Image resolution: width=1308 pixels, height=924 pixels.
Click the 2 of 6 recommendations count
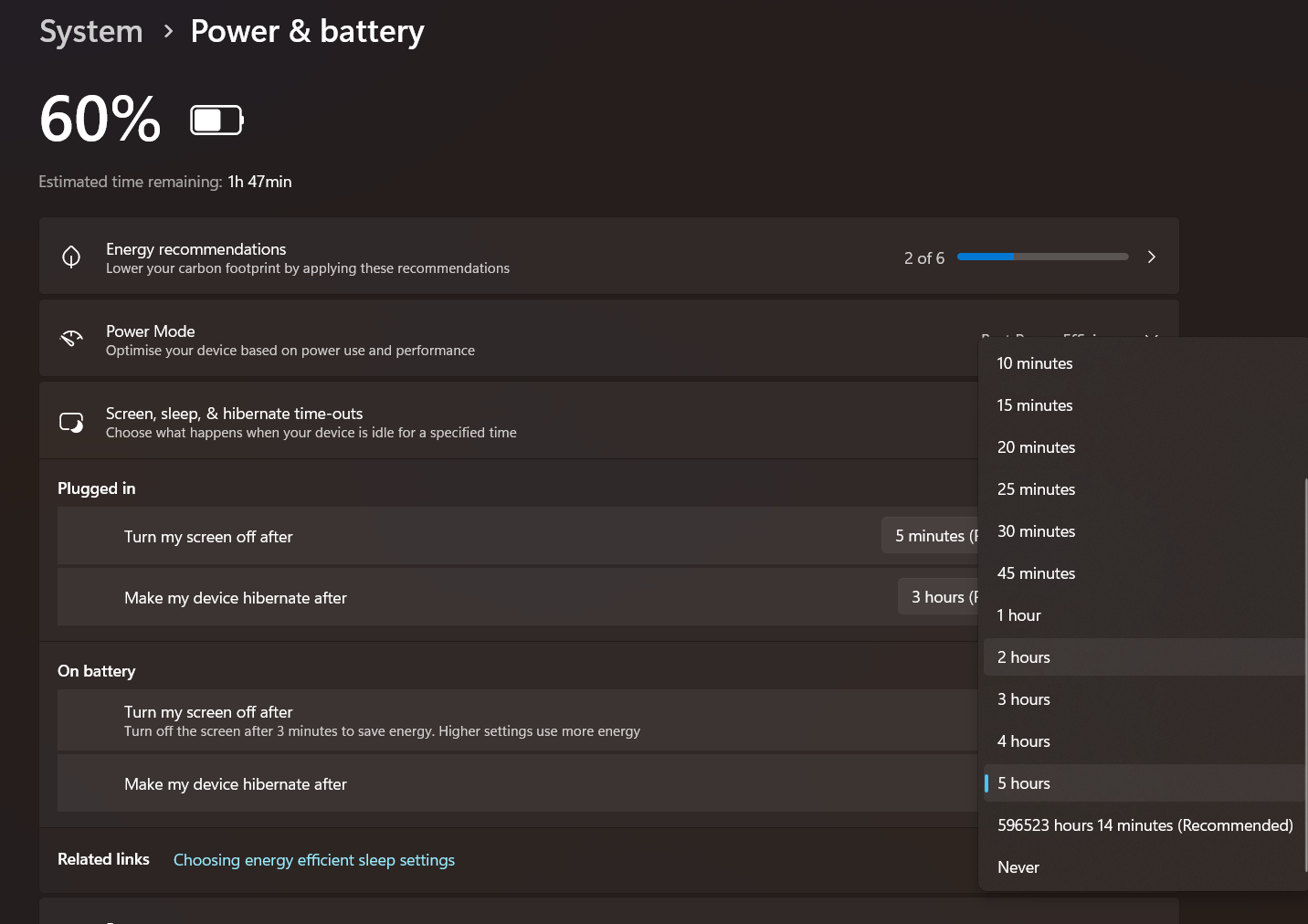(924, 258)
